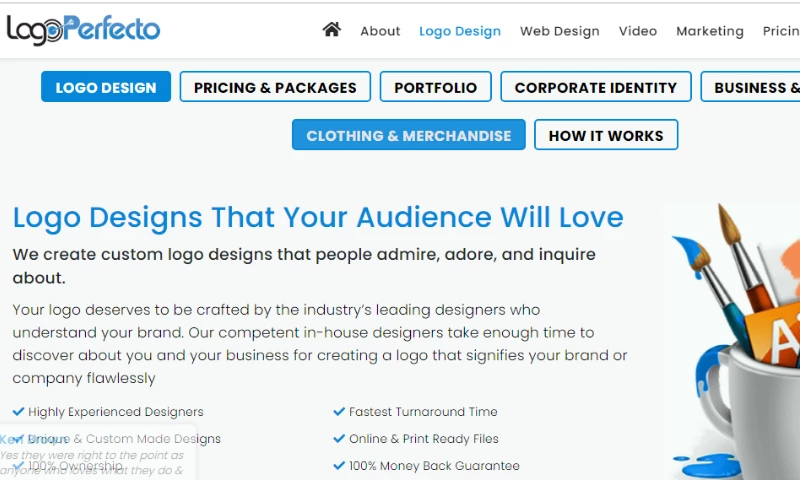Open the About menu item
Image resolution: width=800 pixels, height=480 pixels.
coord(380,31)
